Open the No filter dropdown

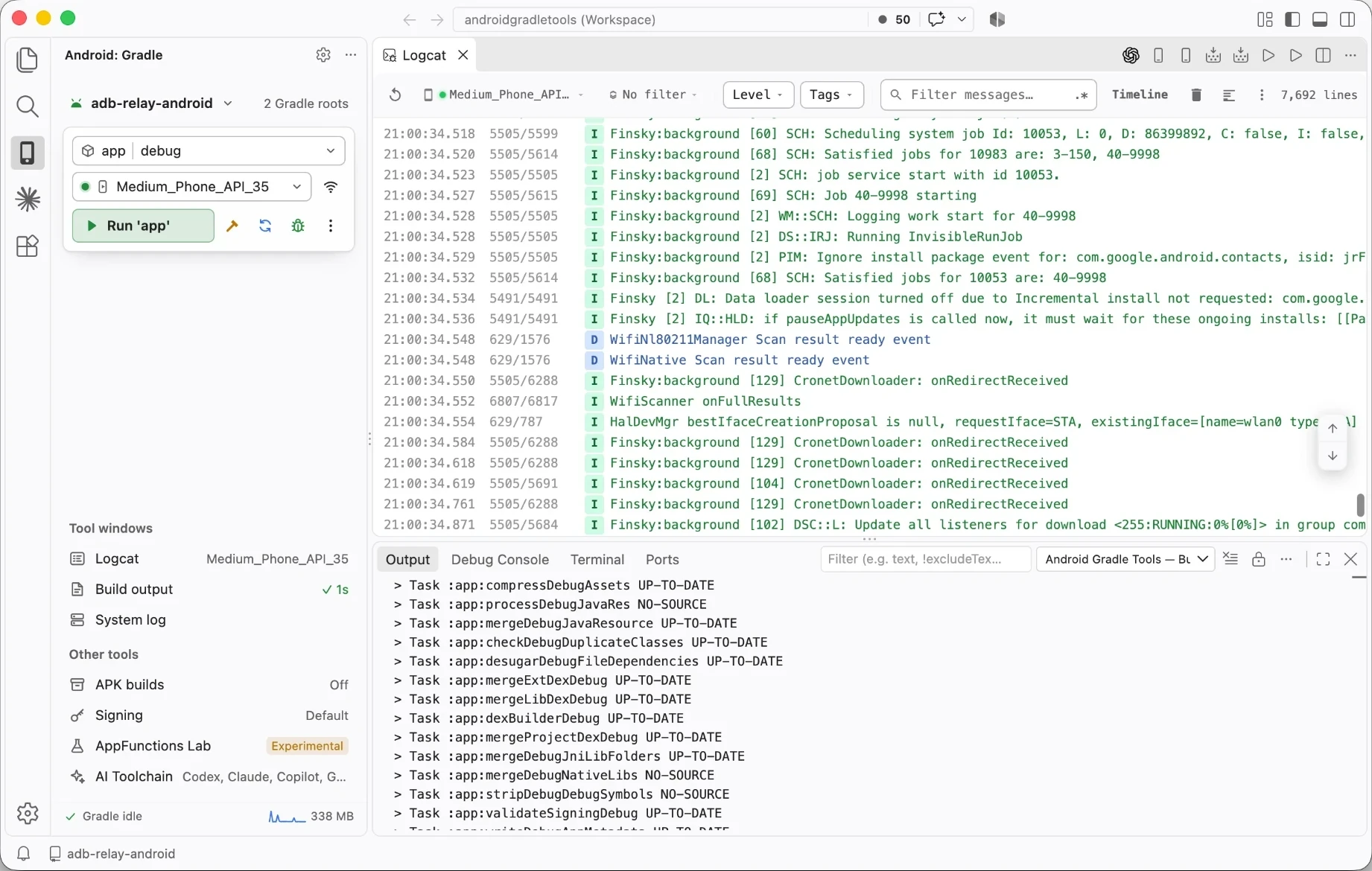[653, 95]
